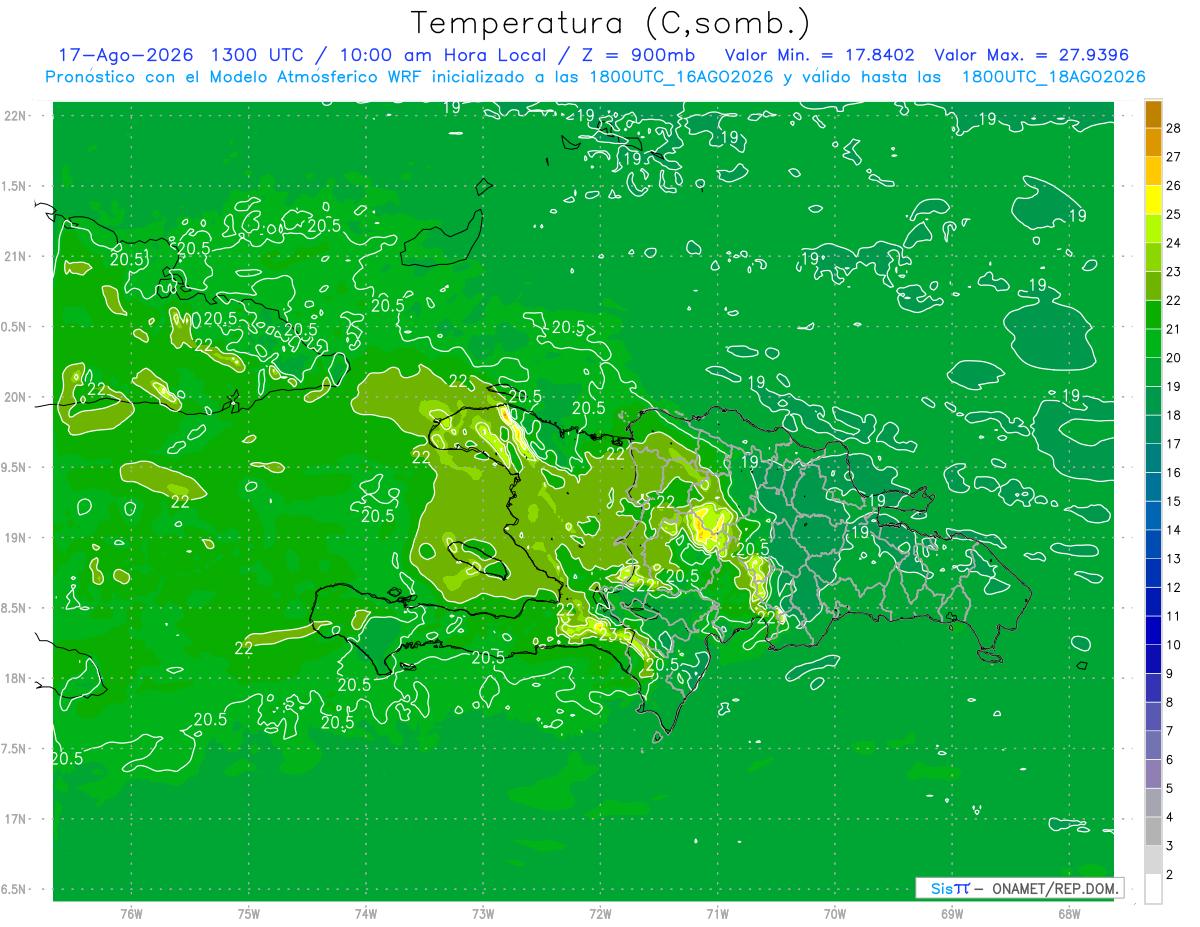This screenshot has width=1200, height=927.
Task: Click the pressure level "Z = 900mb"
Action: (640, 55)
